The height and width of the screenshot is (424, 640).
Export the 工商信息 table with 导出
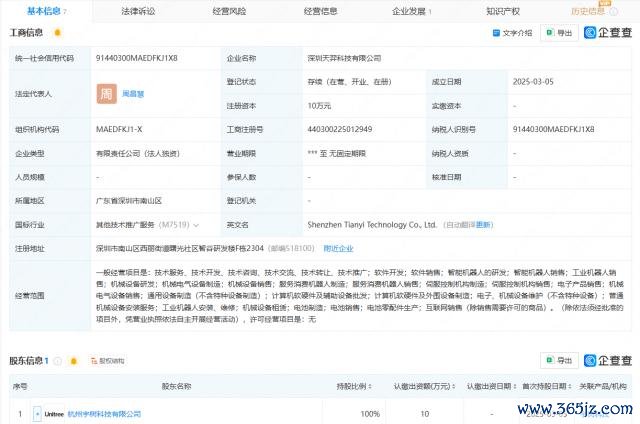559,33
